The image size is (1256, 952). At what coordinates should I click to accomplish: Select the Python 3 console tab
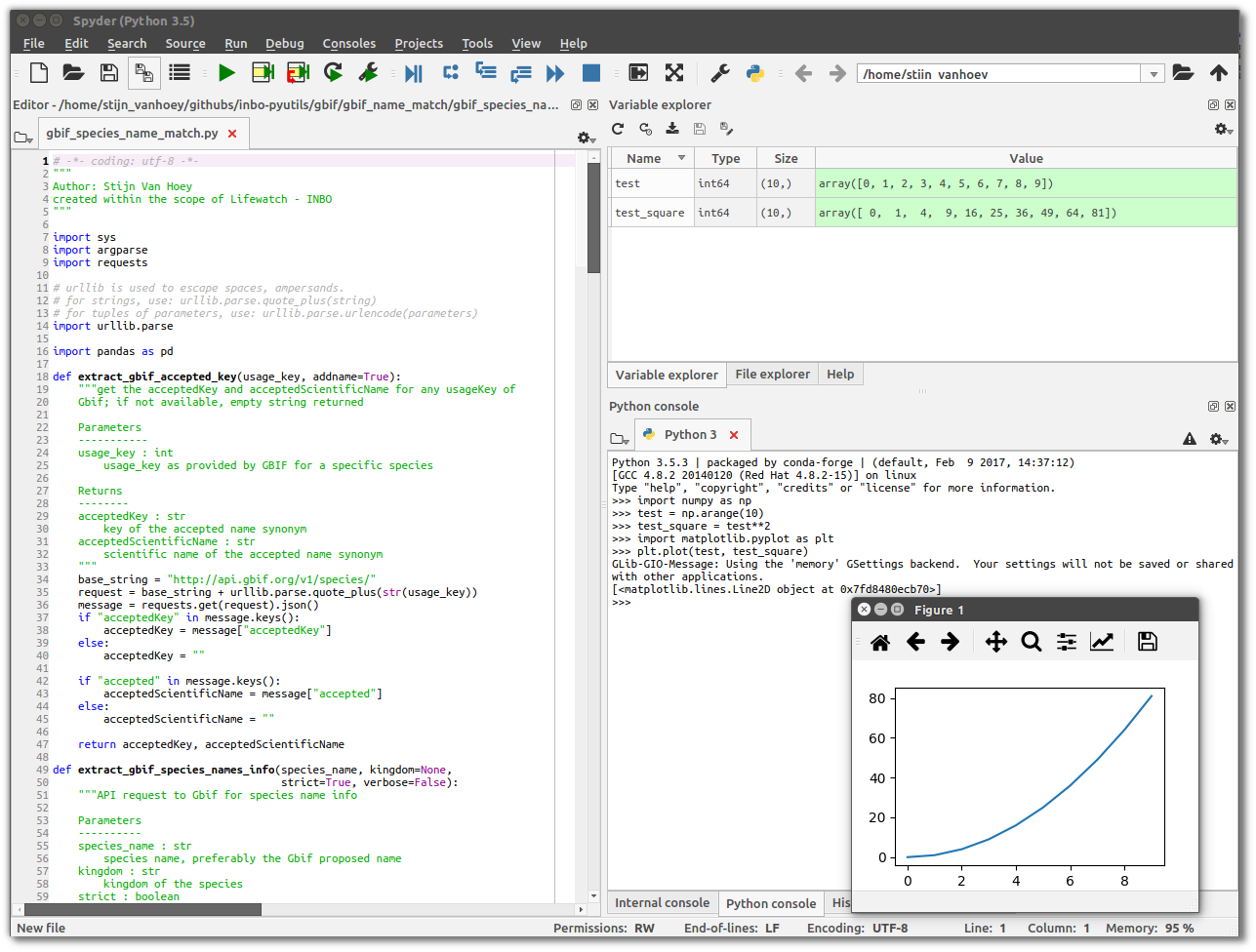(691, 435)
